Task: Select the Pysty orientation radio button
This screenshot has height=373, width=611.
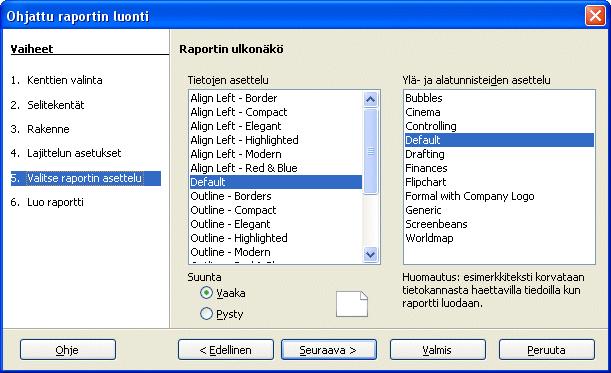Action: coord(206,313)
